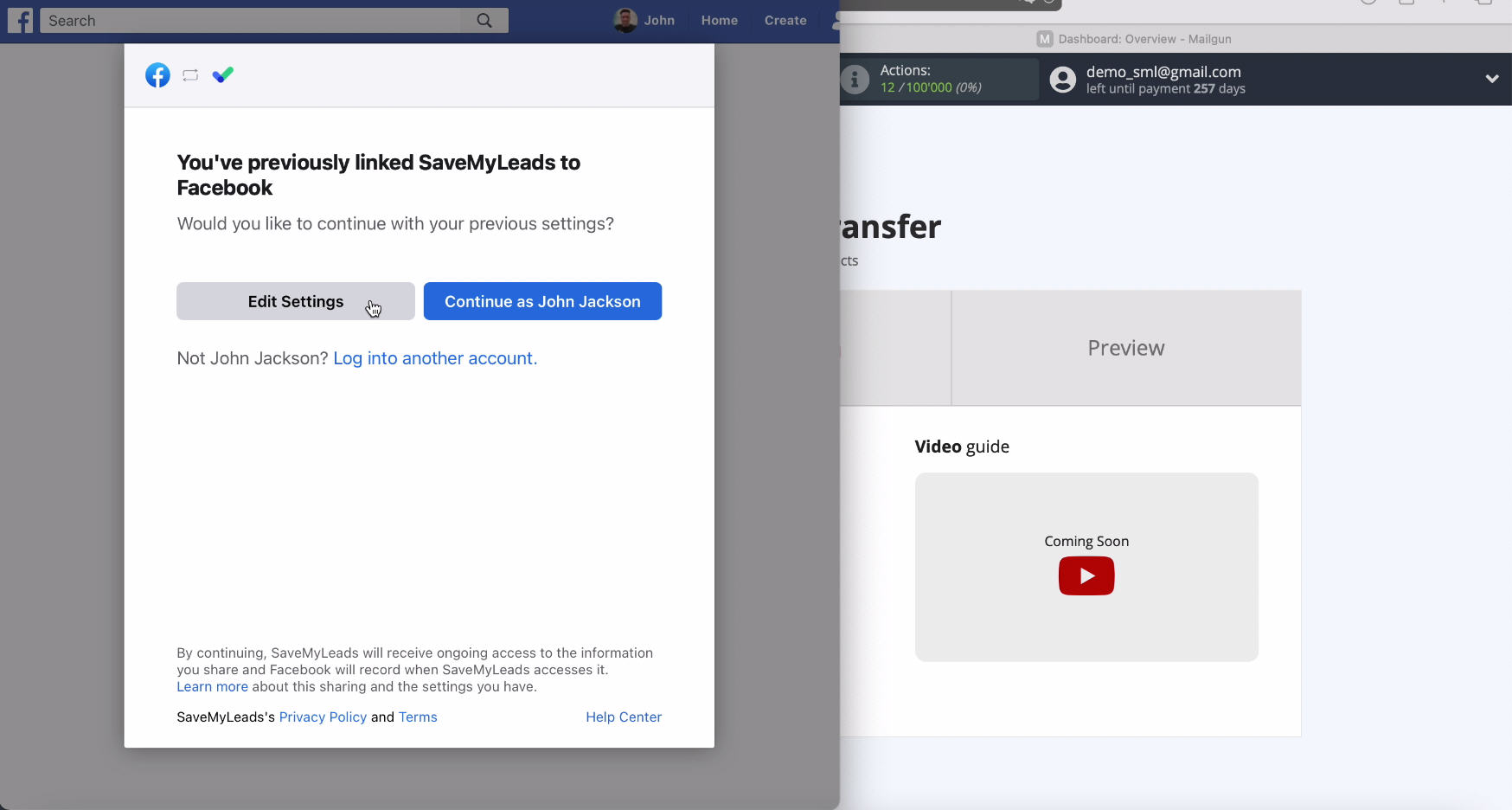Click the demo_sml@gmail.com account label
The image size is (1512, 810).
[x=1163, y=72]
